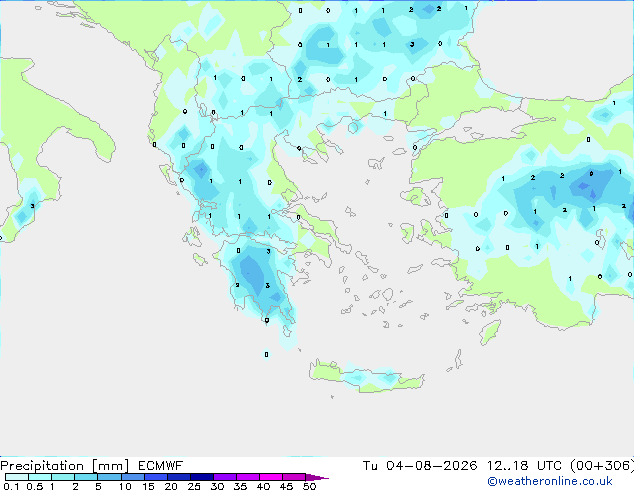Click the 1–2 mm legend color swatch
The image size is (634, 490).
coord(63,477)
